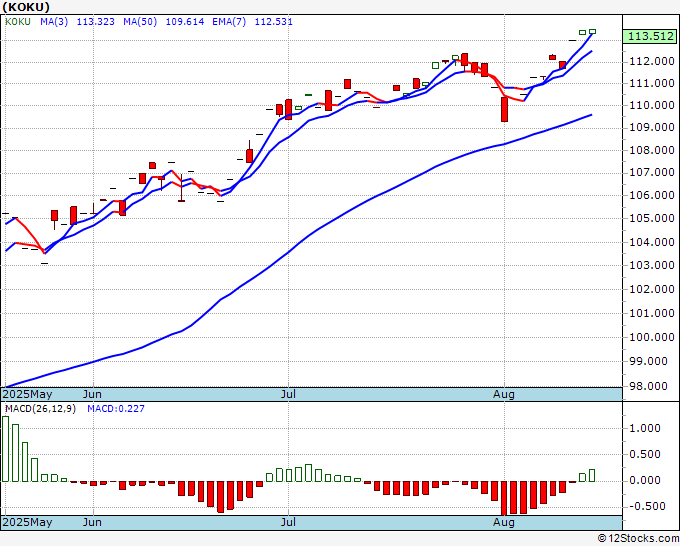Click the 103.000 price axis label
The image size is (680, 546).
[652, 265]
